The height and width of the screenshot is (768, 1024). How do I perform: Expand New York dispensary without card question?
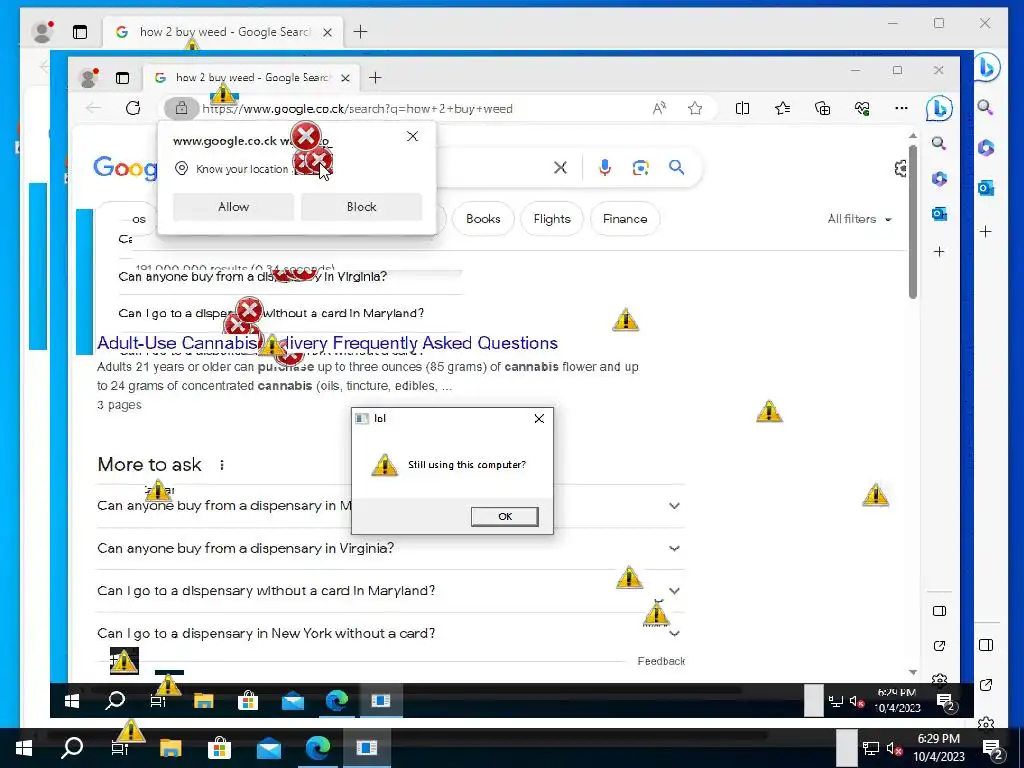(389, 633)
